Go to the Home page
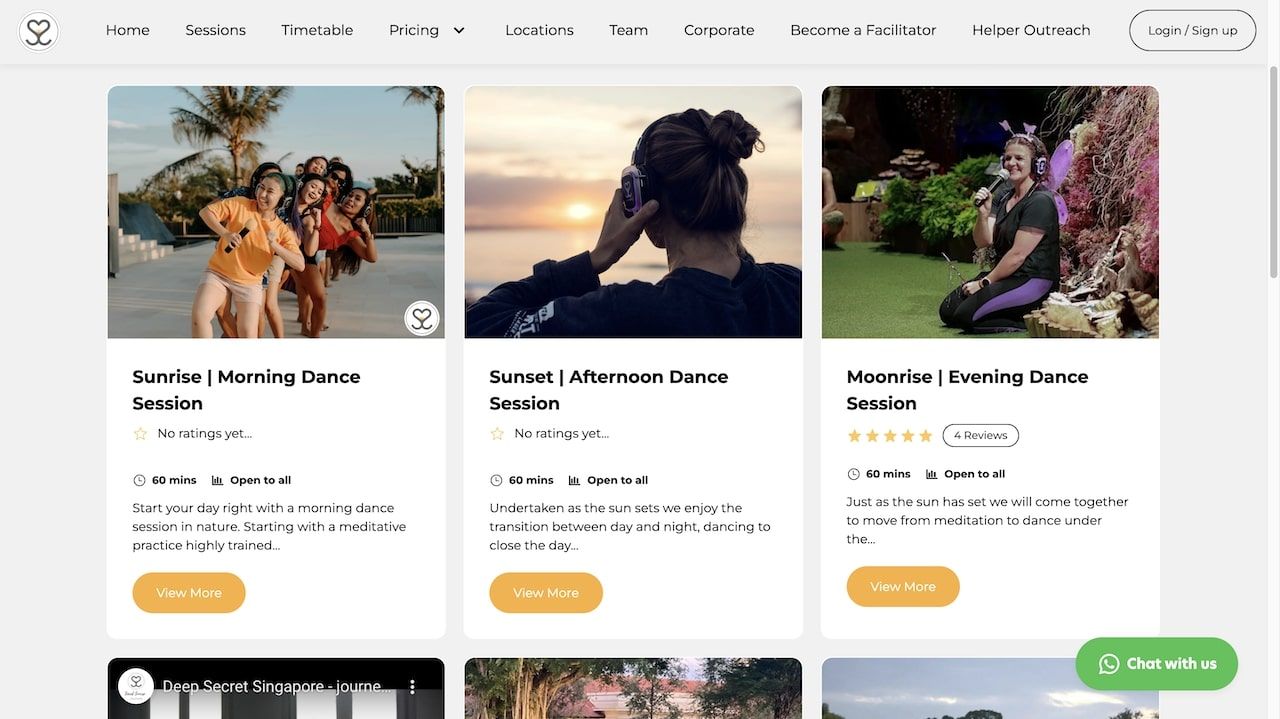This screenshot has width=1280, height=719. coord(128,30)
